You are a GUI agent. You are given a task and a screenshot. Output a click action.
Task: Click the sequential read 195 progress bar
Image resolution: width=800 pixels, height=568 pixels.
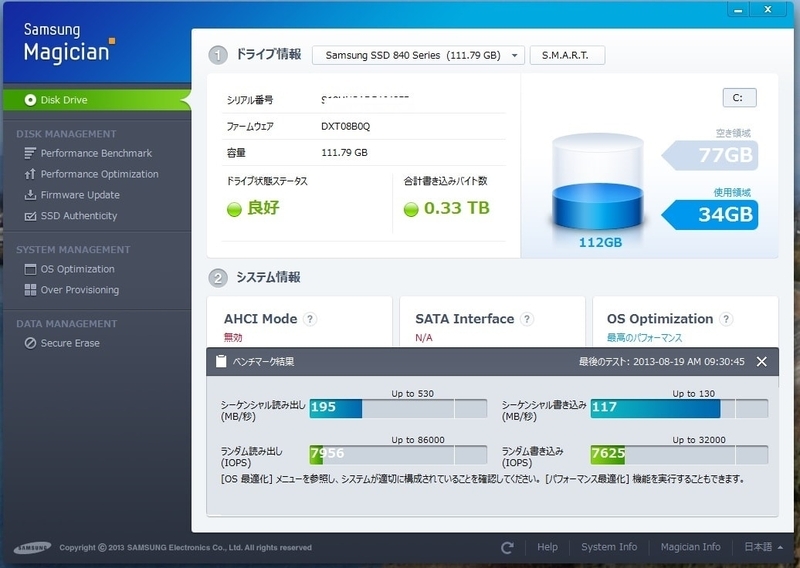(398, 408)
